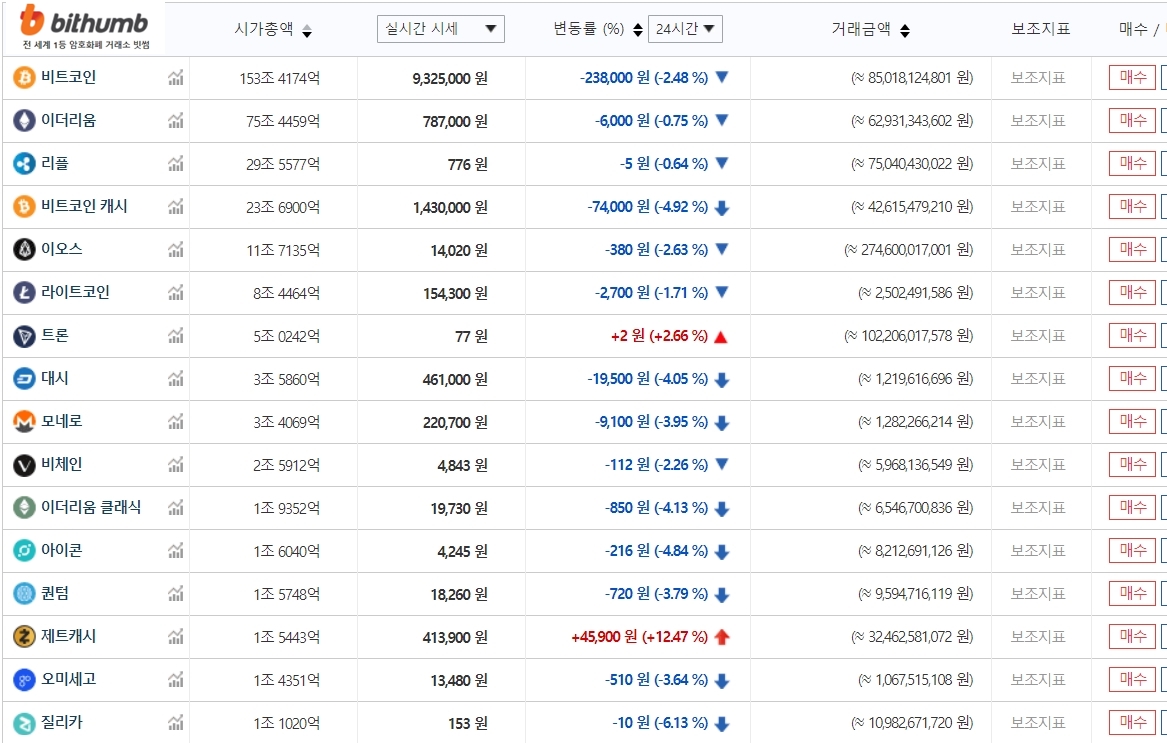The width and height of the screenshot is (1167, 743).
Task: Open the chart icon for 이더리움
Action: 176,121
